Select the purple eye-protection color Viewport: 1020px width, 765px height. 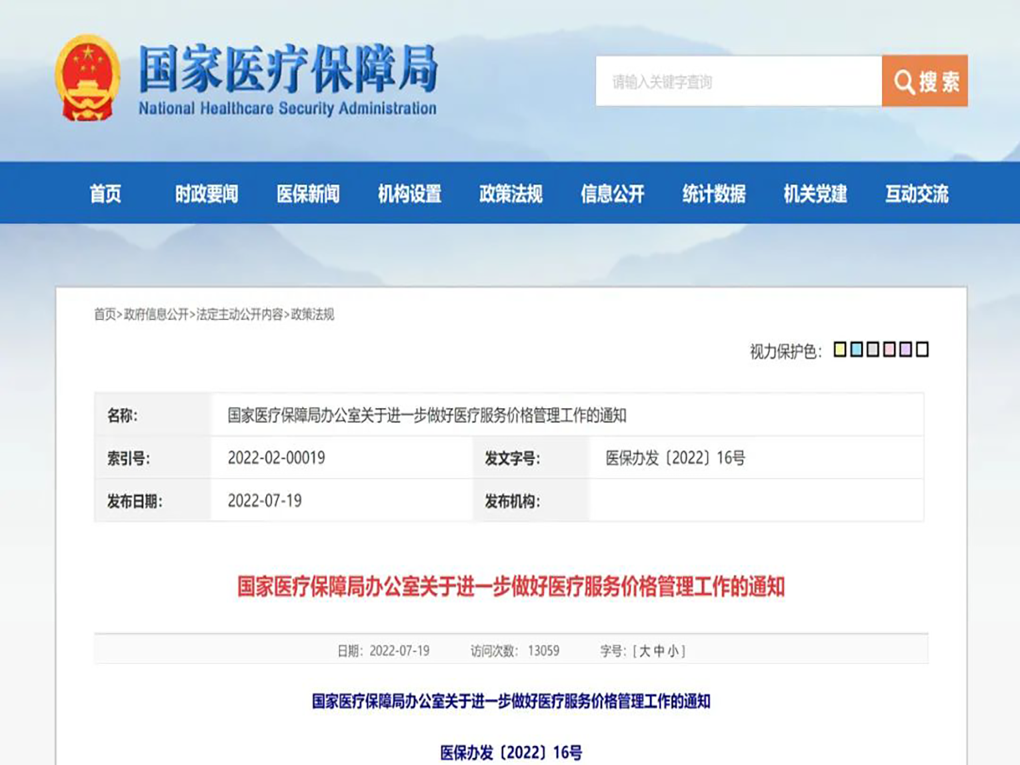pyautogui.click(x=906, y=349)
